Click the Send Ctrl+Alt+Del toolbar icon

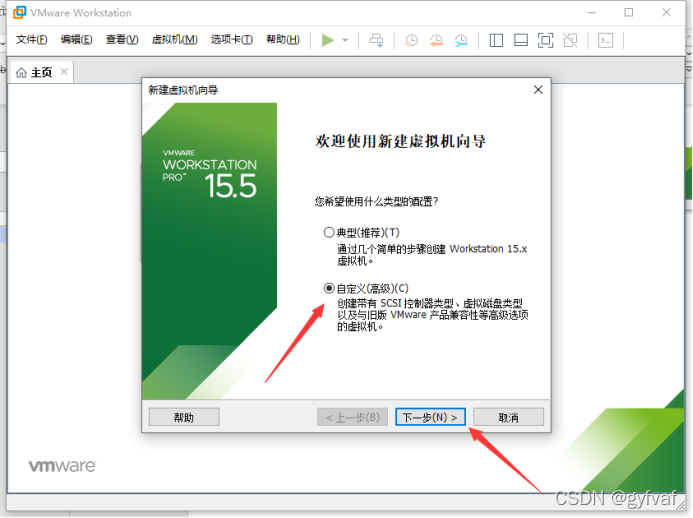point(377,40)
